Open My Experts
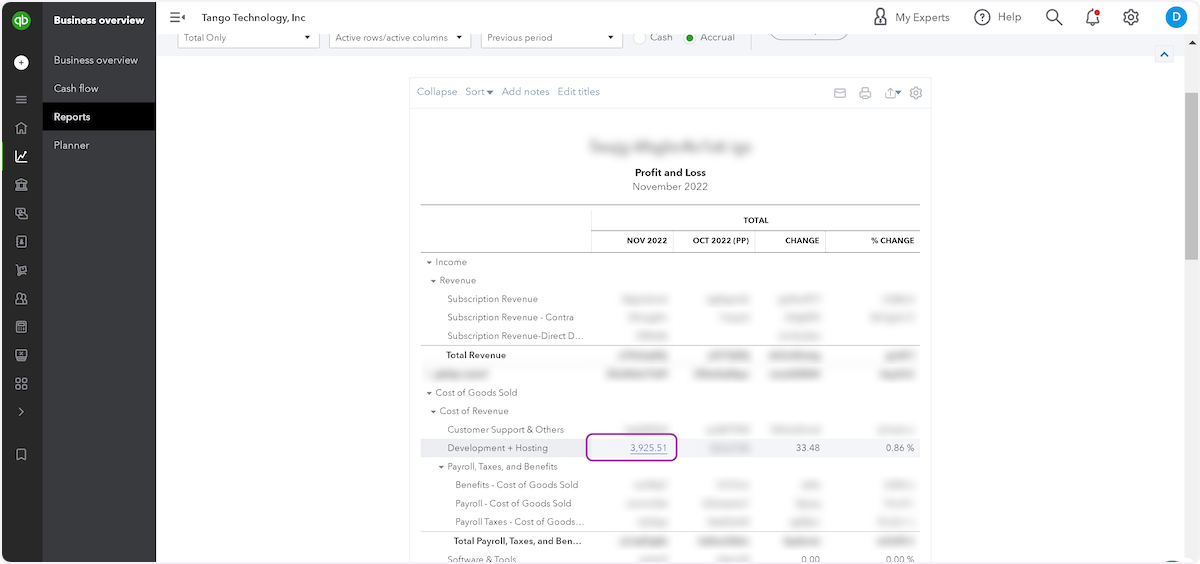 911,17
